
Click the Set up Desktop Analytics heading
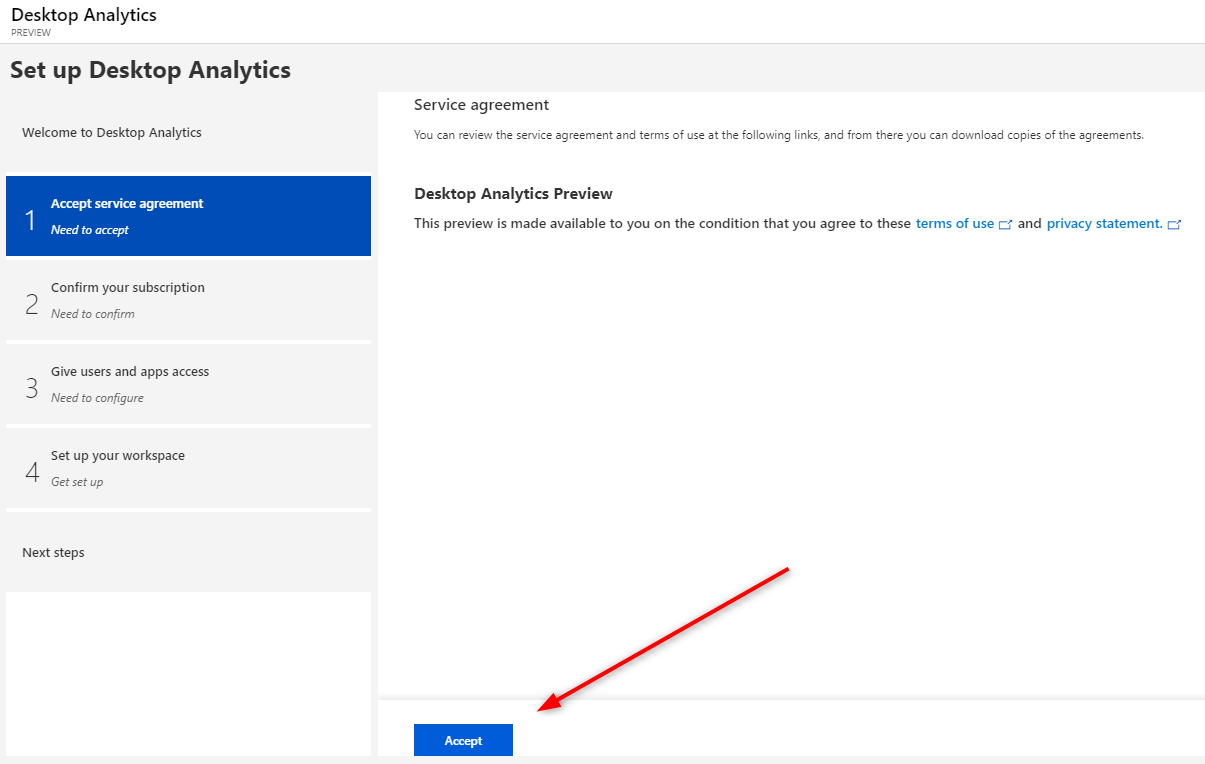150,70
